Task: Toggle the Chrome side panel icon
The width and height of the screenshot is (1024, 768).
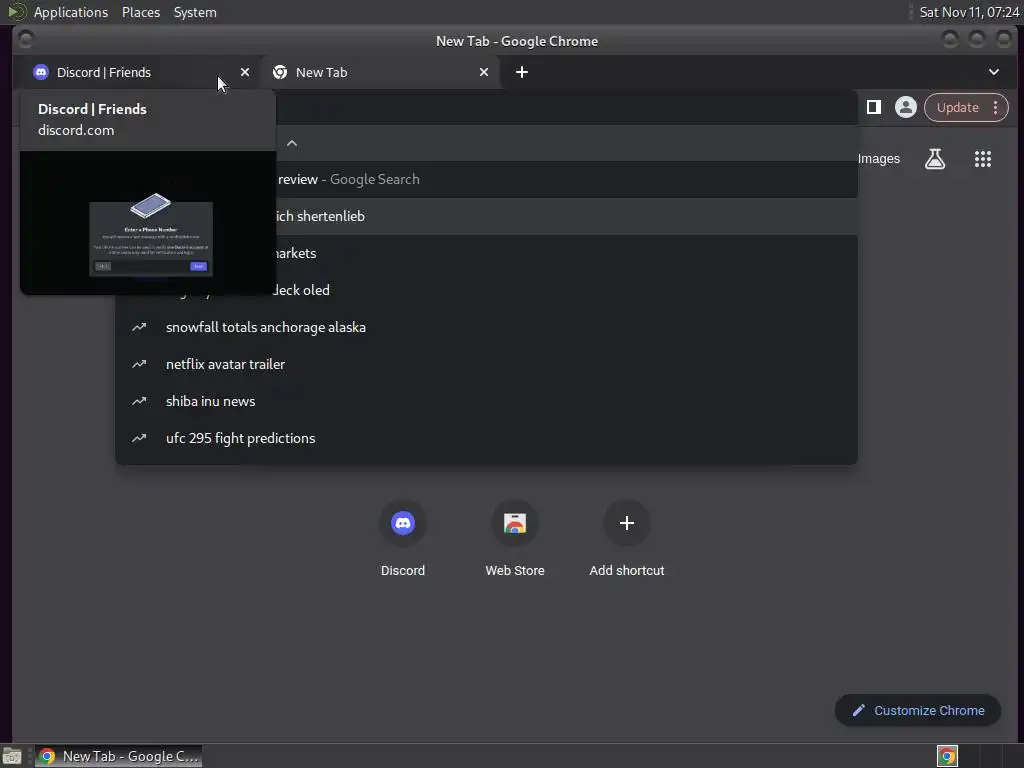Action: (874, 107)
